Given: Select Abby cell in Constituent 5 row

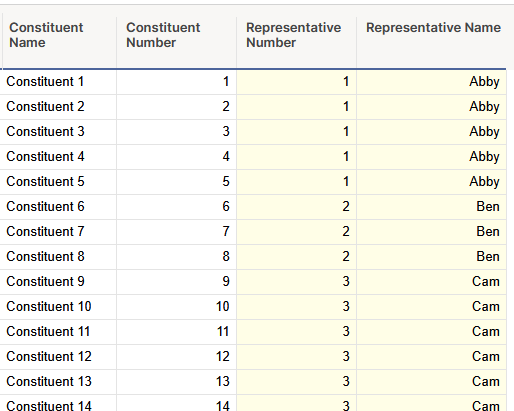Looking at the screenshot, I should tap(432, 182).
